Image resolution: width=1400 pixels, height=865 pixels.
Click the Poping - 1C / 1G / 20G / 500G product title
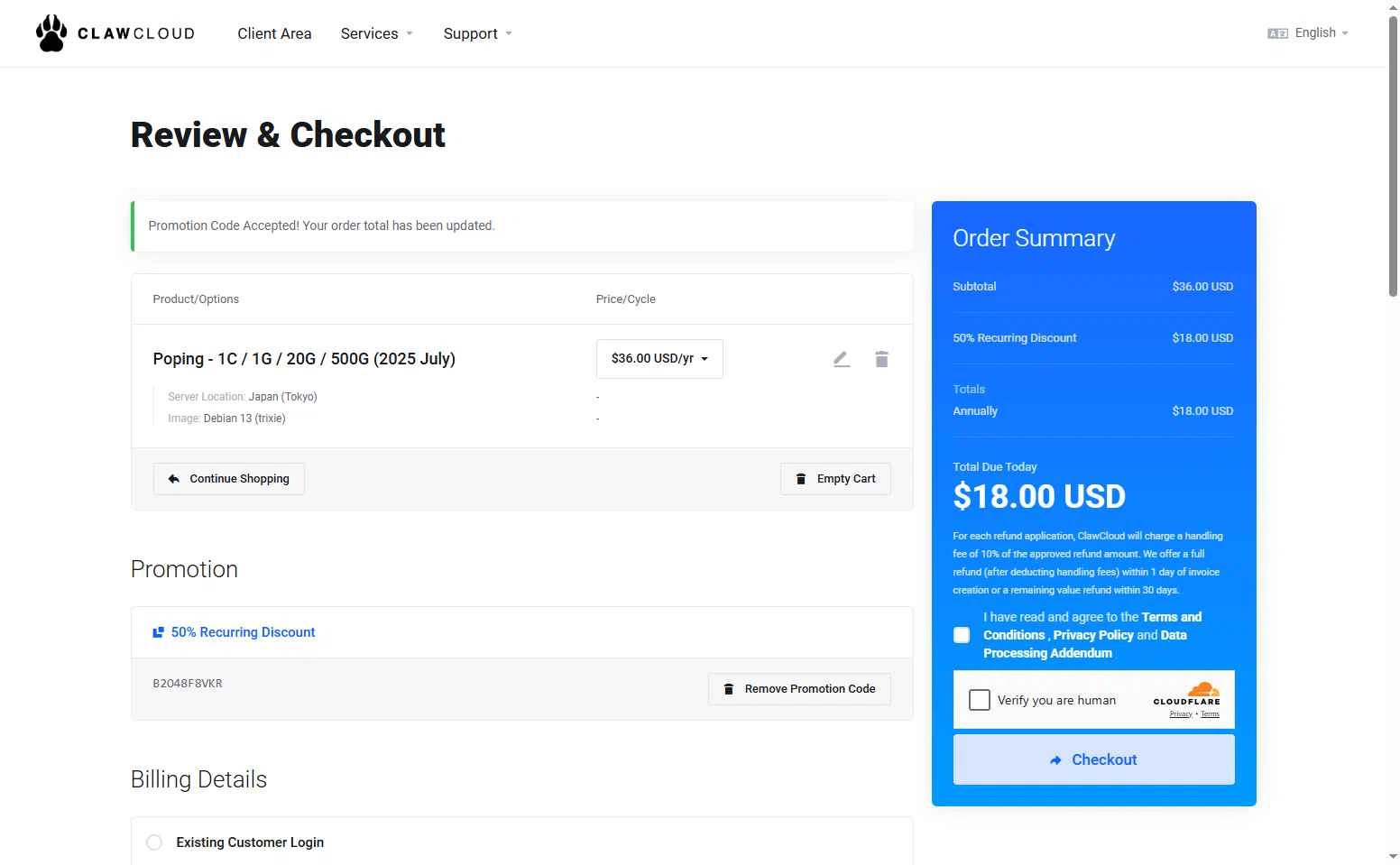[x=304, y=359]
